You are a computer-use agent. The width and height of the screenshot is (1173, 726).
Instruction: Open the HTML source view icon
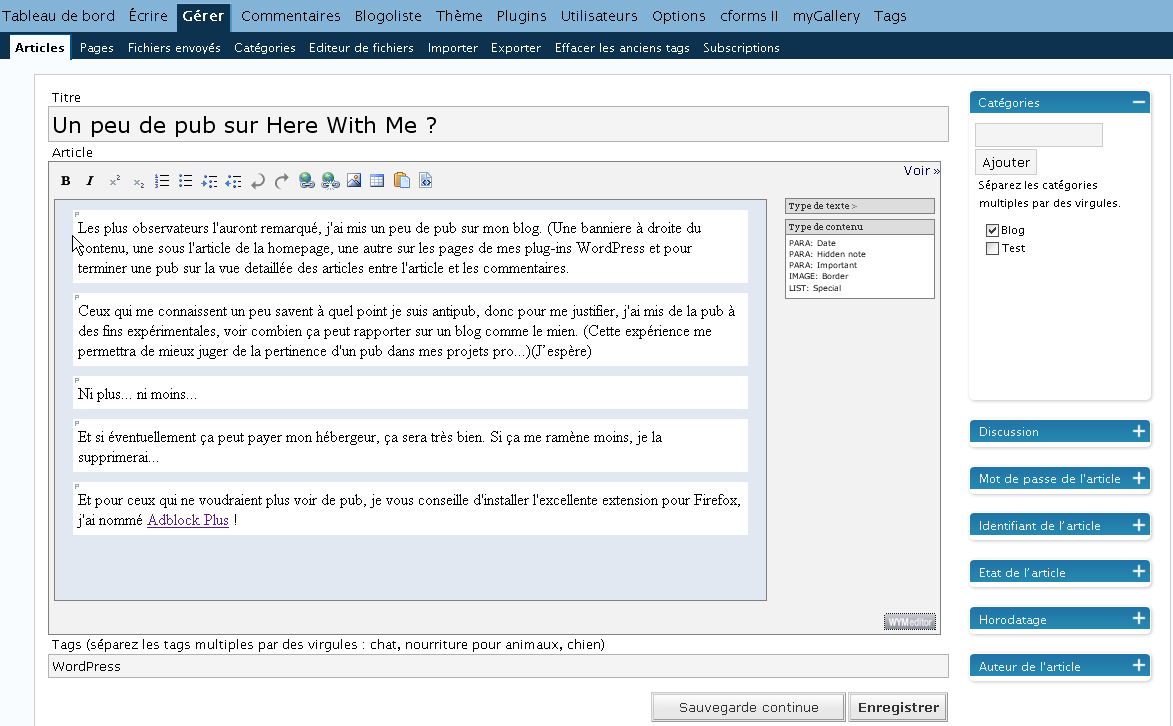pyautogui.click(x=425, y=181)
